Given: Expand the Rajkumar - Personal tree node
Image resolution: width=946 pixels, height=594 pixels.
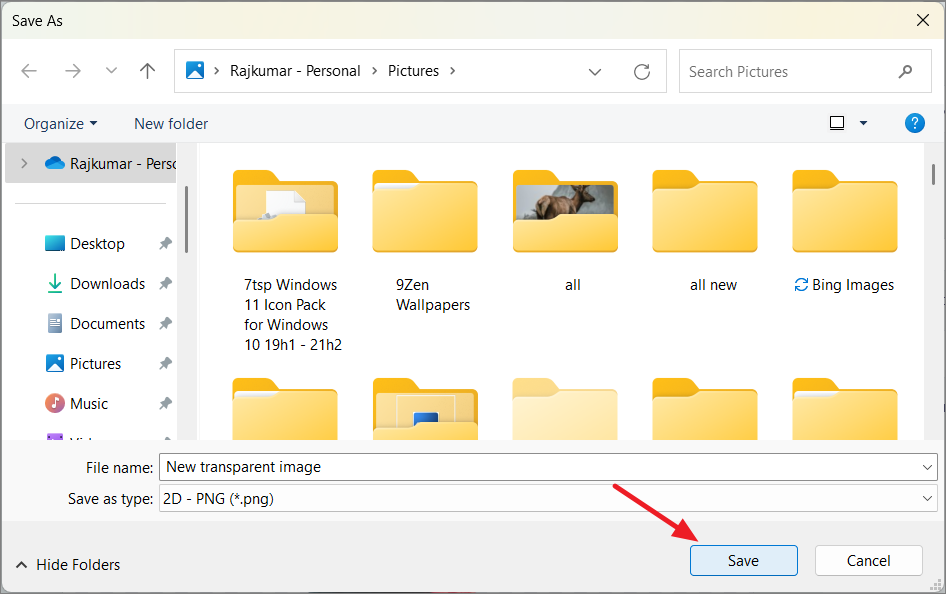Looking at the screenshot, I should pos(24,163).
